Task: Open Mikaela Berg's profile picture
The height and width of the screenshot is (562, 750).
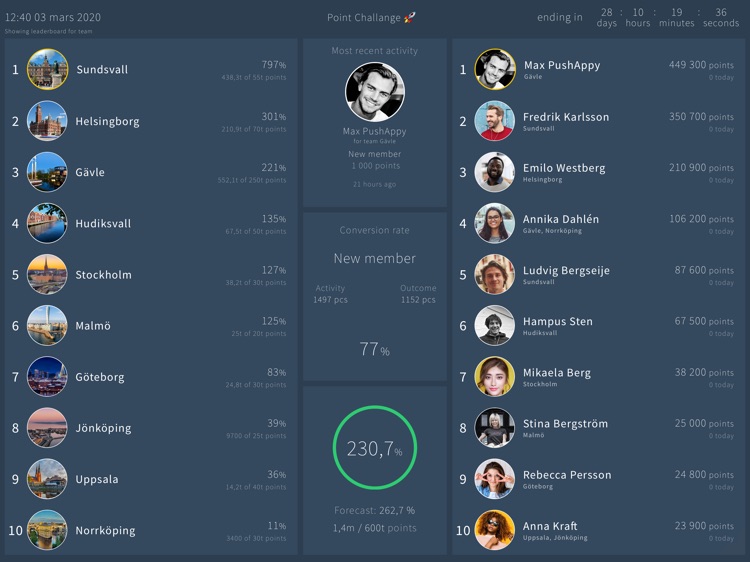Action: click(495, 377)
